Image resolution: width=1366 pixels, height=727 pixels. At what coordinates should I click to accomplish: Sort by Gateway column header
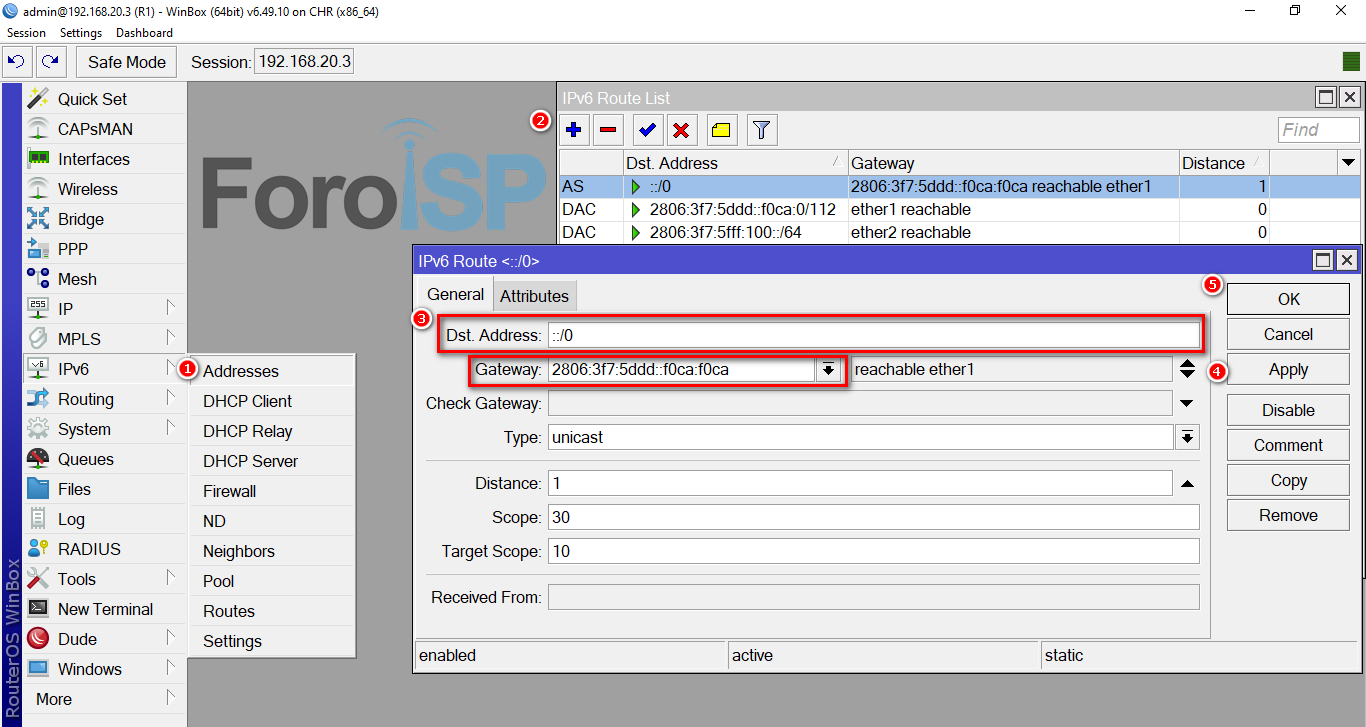click(1013, 163)
